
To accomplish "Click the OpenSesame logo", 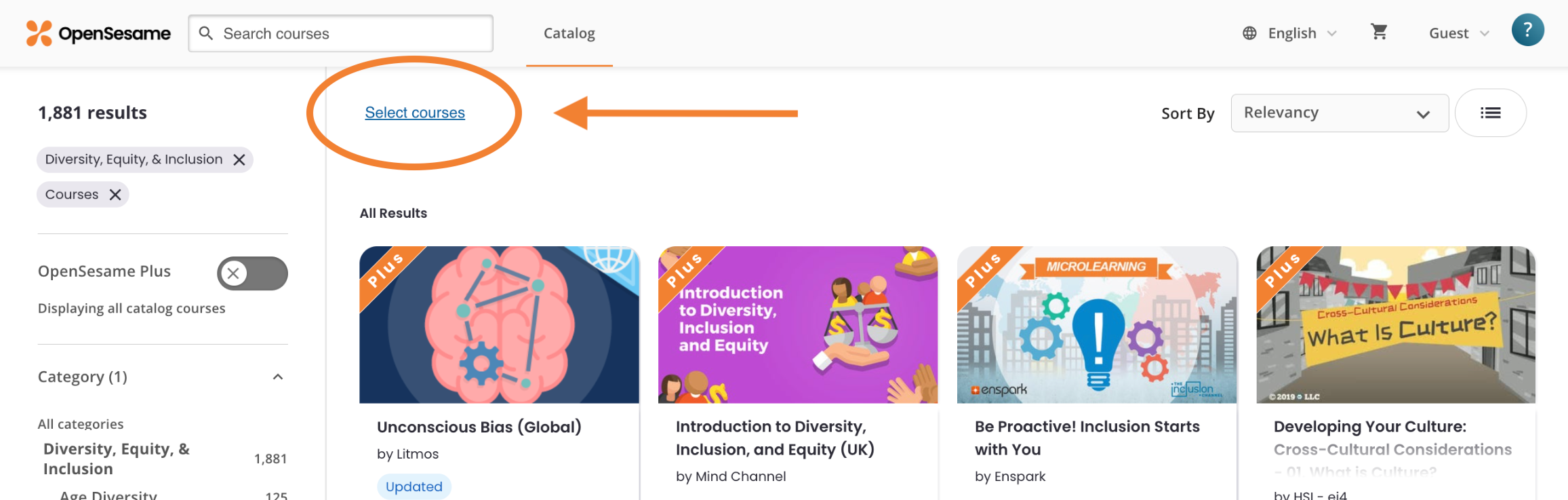I will [x=98, y=33].
